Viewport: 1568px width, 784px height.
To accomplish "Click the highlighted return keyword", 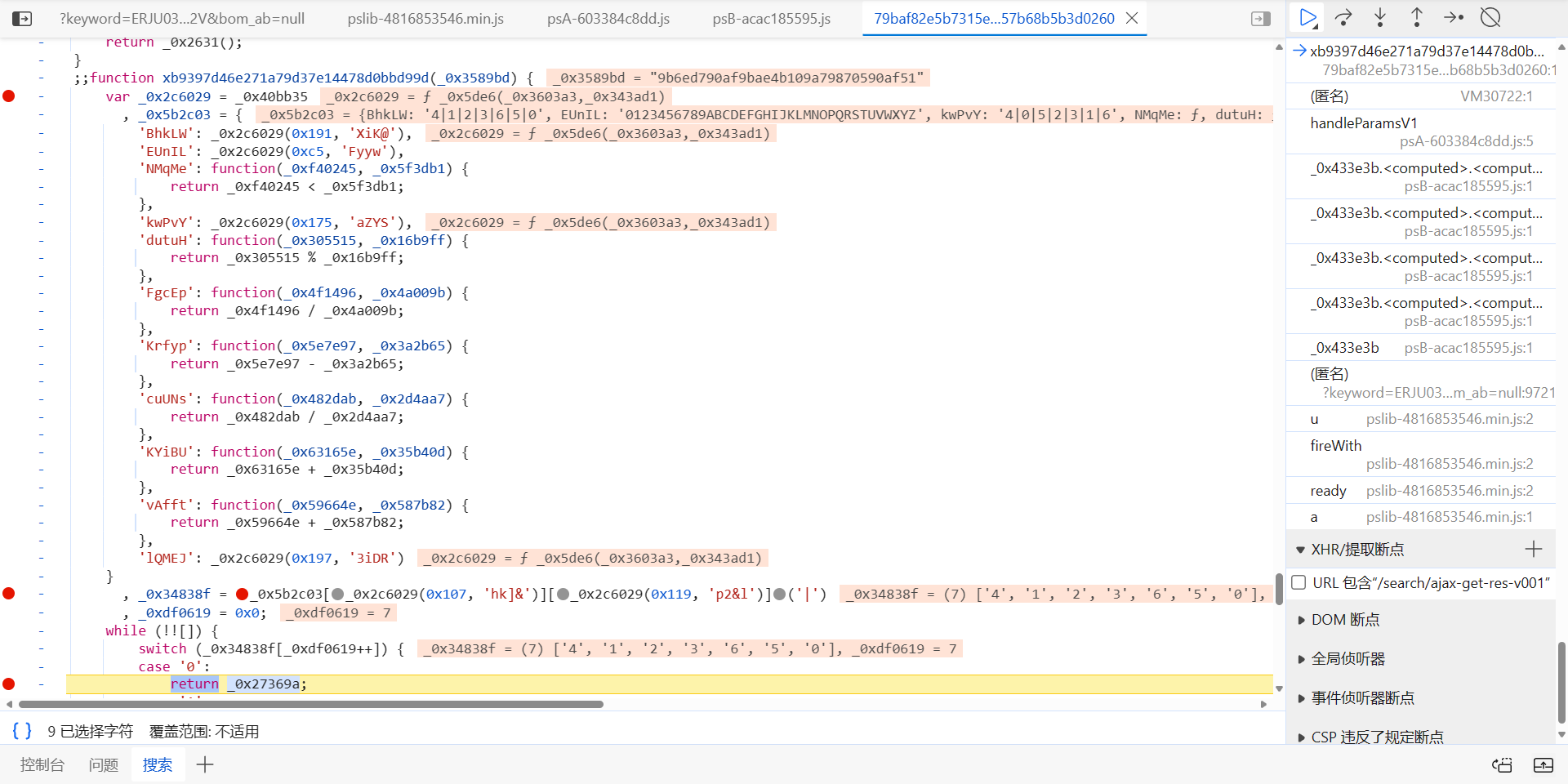I will tap(194, 684).
